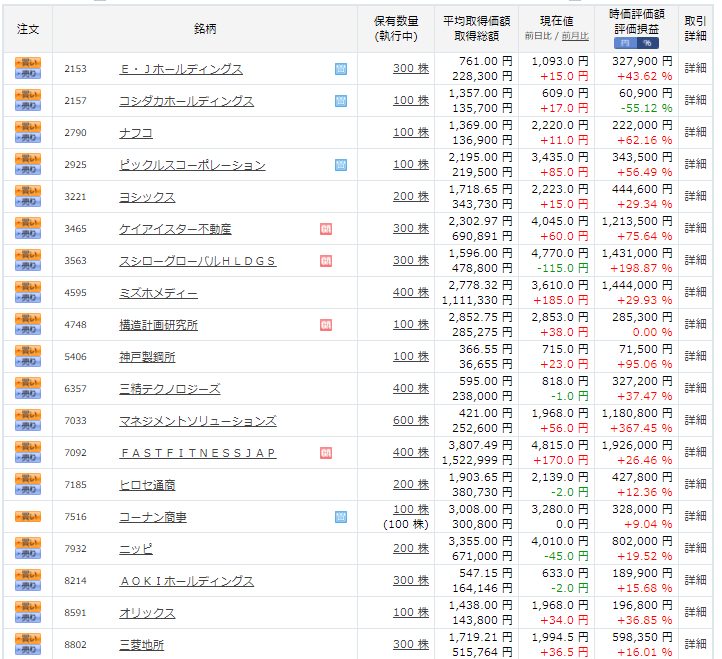The image size is (722, 659).
Task: Open the FASTFITNESSJAP stock link
Action: click(198, 453)
